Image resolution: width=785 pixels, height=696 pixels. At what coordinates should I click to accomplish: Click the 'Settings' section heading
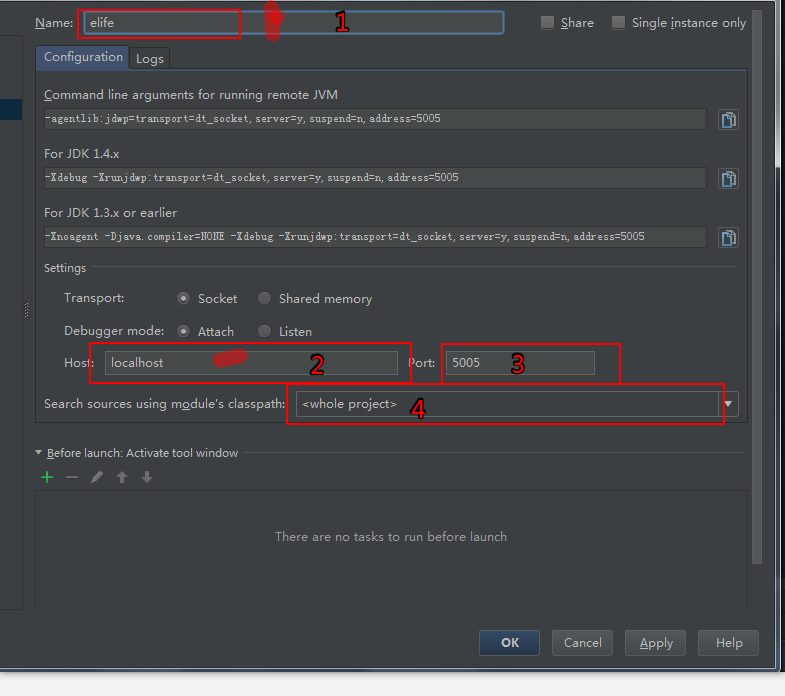65,268
